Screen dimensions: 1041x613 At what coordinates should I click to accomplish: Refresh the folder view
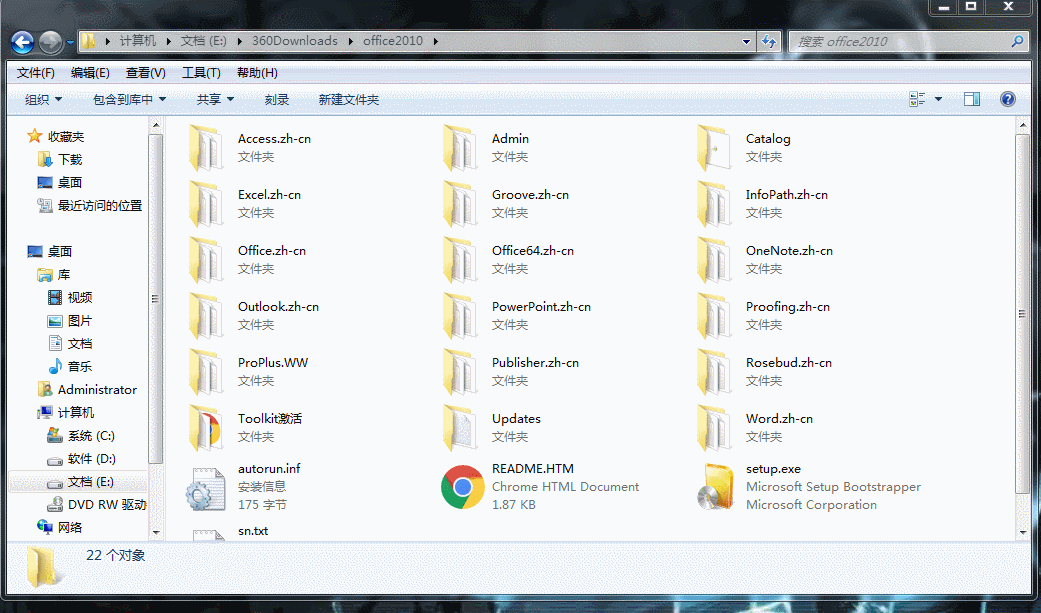(769, 41)
